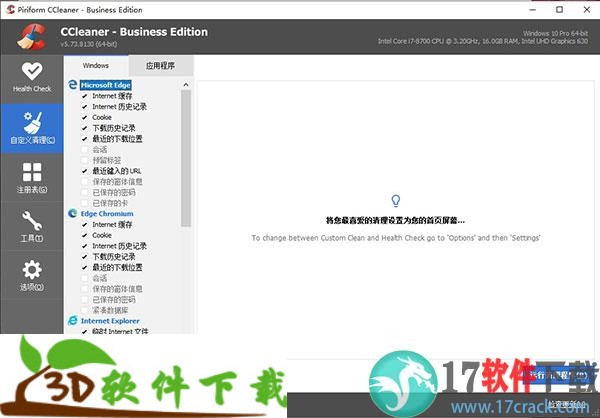Viewport: 600px width, 418px height.
Task: Click the 将您最喜爱的清理设置为您的首页屏幕 heading
Action: (395, 221)
